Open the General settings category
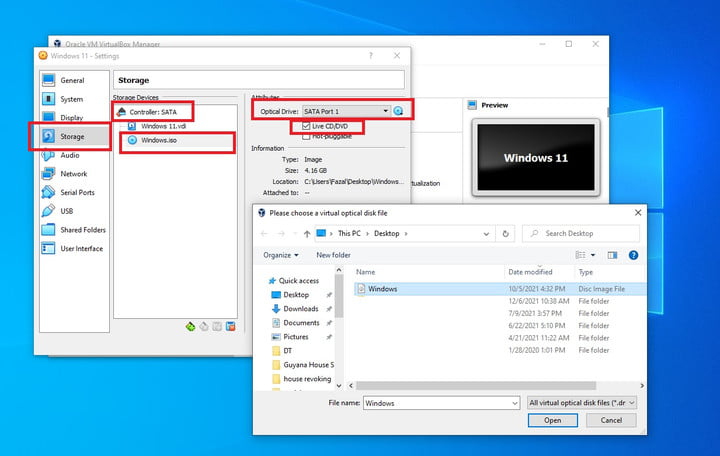The width and height of the screenshot is (720, 456). pyautogui.click(x=74, y=80)
